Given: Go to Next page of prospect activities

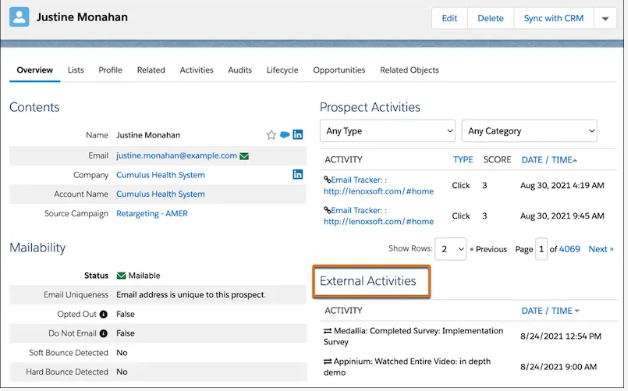Looking at the screenshot, I should click(x=601, y=249).
